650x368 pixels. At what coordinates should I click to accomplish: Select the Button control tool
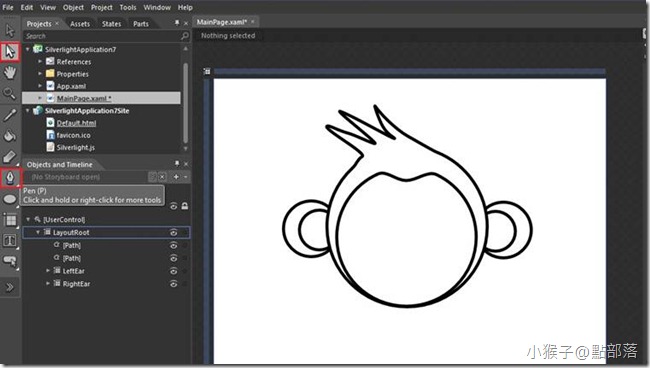pyautogui.click(x=10, y=261)
